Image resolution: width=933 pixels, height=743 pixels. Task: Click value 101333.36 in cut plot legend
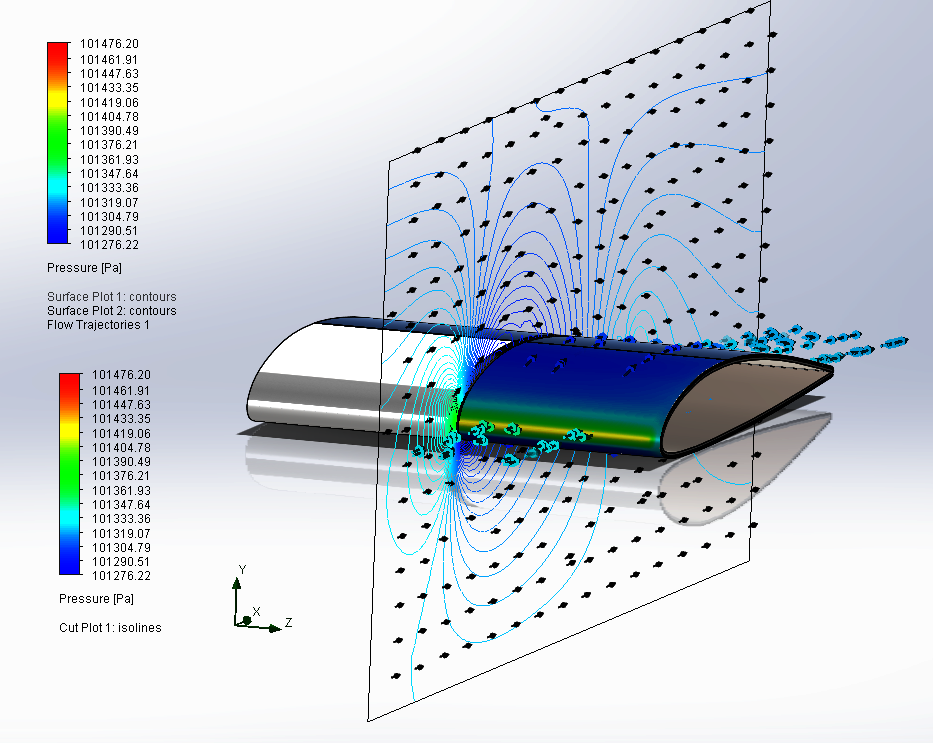[x=121, y=519]
